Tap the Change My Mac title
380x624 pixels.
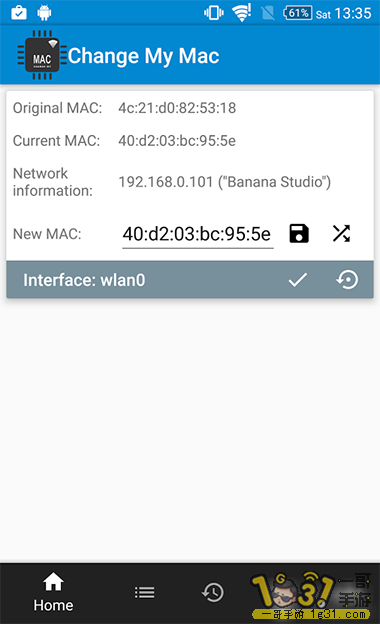143,56
